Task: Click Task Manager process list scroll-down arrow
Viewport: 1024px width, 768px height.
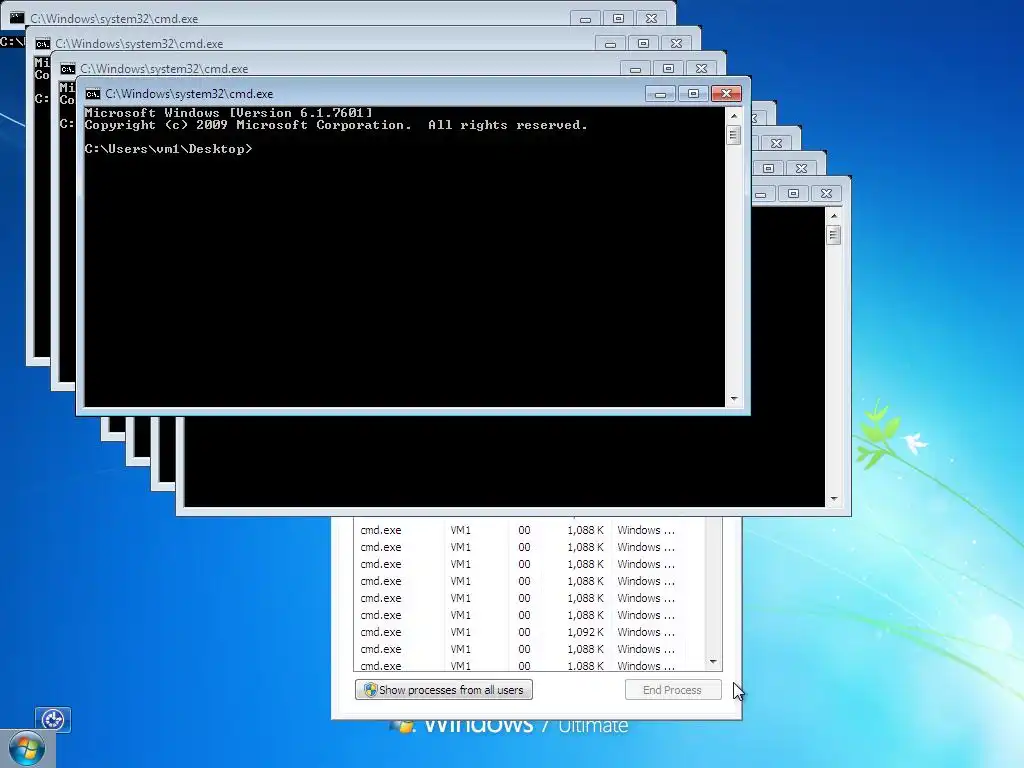Action: [x=713, y=662]
